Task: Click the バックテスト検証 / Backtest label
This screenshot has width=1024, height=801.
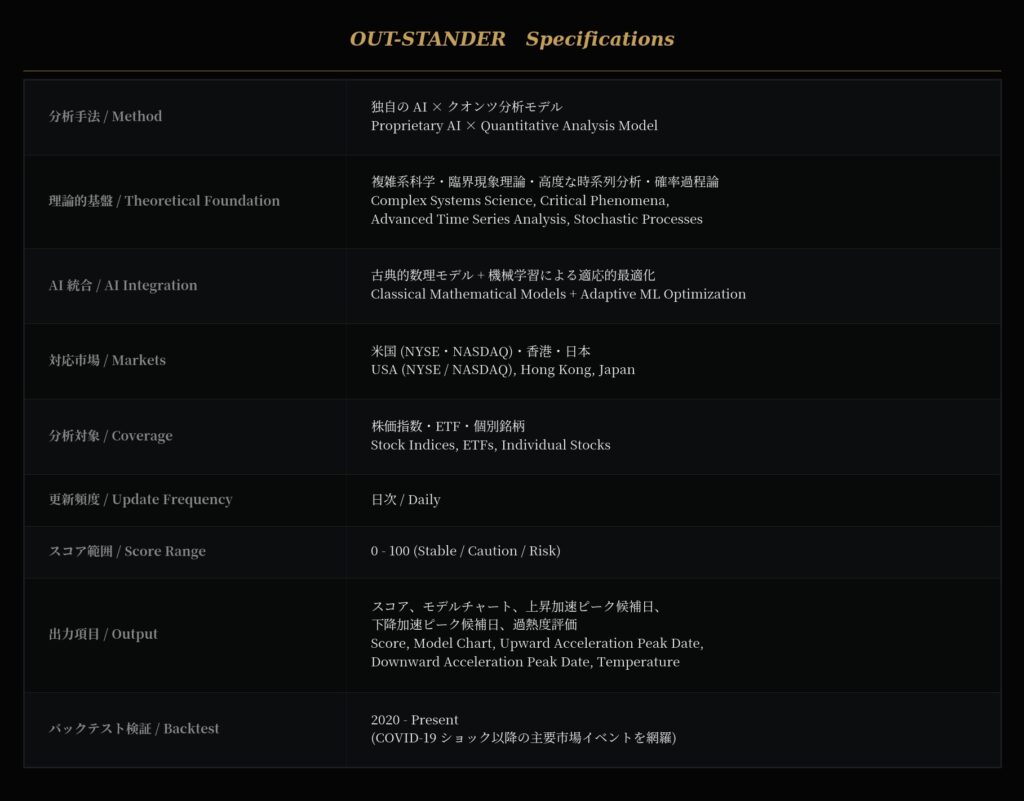Action: point(134,729)
